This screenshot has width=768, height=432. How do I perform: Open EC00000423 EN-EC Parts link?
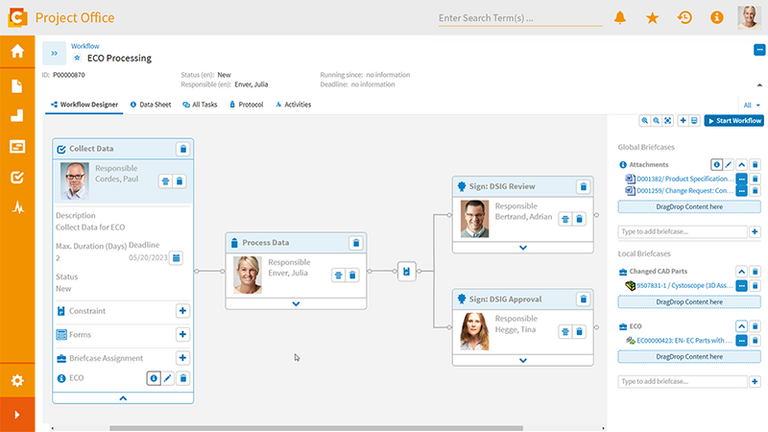click(x=685, y=340)
